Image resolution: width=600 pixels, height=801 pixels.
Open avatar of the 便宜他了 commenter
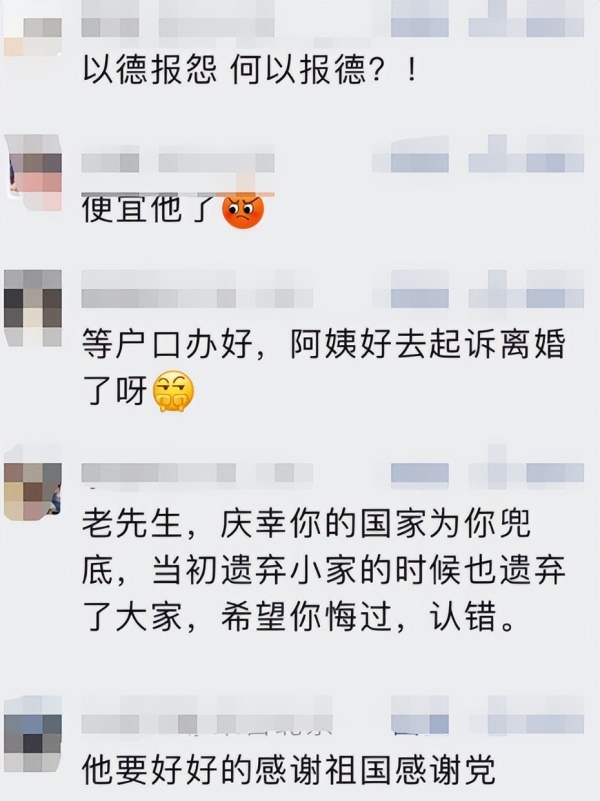pyautogui.click(x=33, y=173)
